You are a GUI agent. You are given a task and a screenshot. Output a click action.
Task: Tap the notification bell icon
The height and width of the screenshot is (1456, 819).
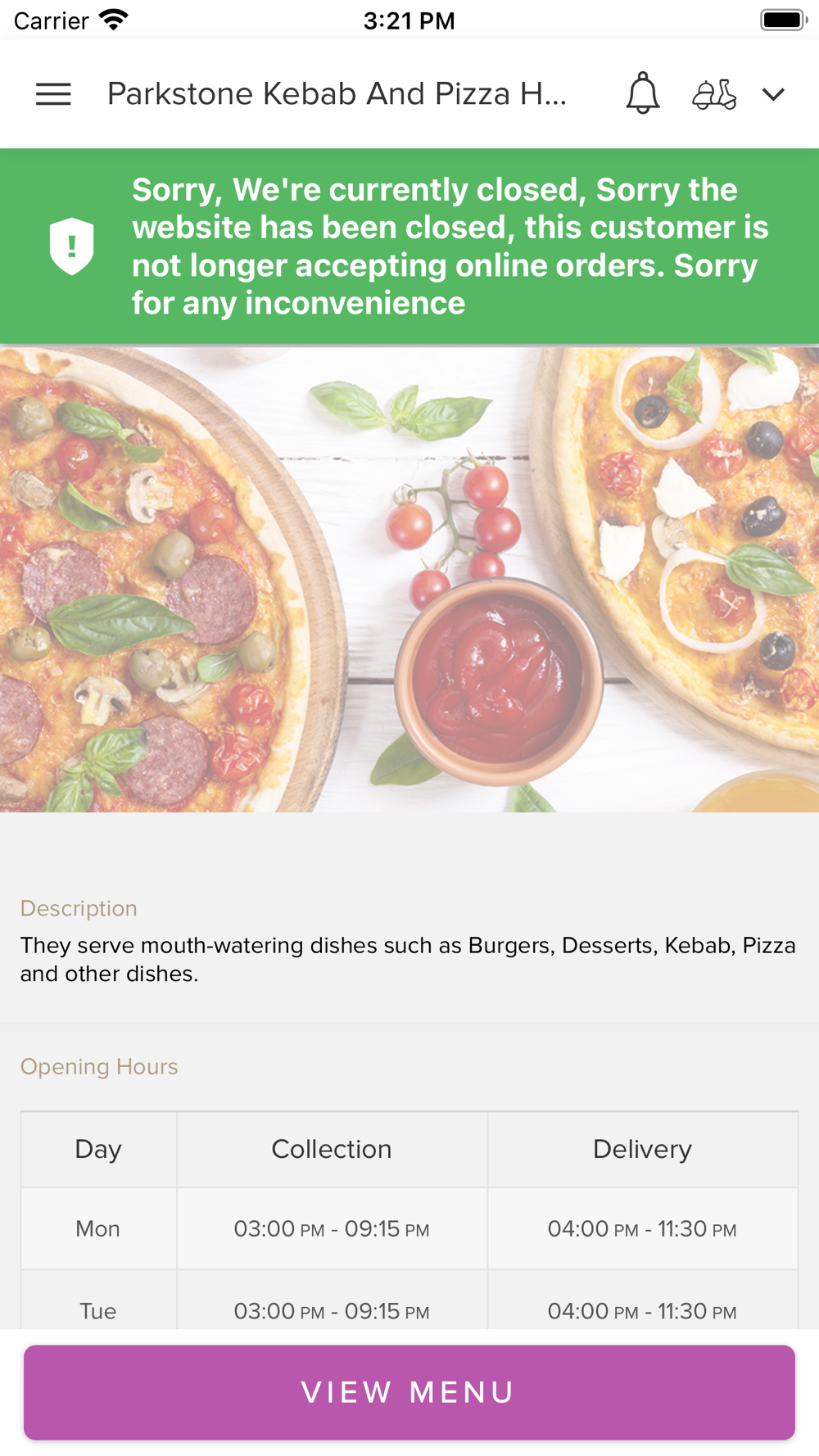643,93
